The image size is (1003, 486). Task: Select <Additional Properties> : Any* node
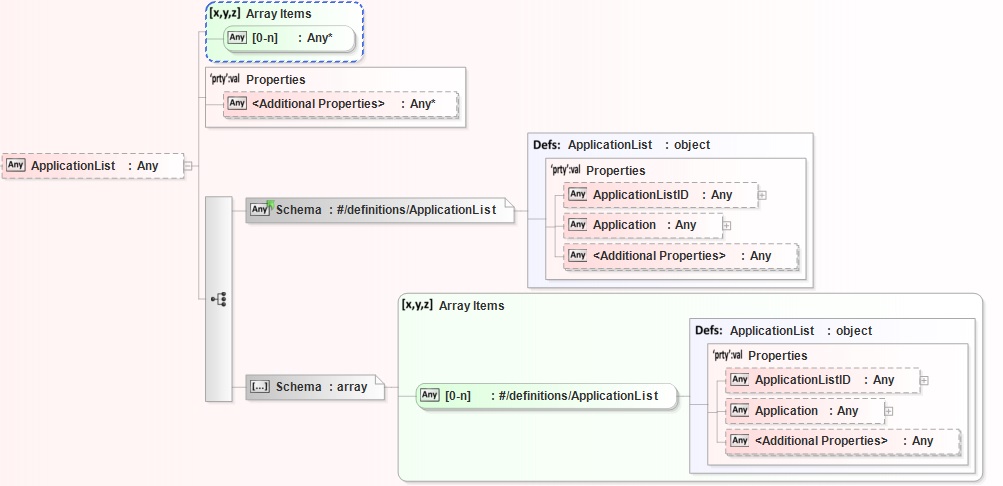click(x=339, y=103)
